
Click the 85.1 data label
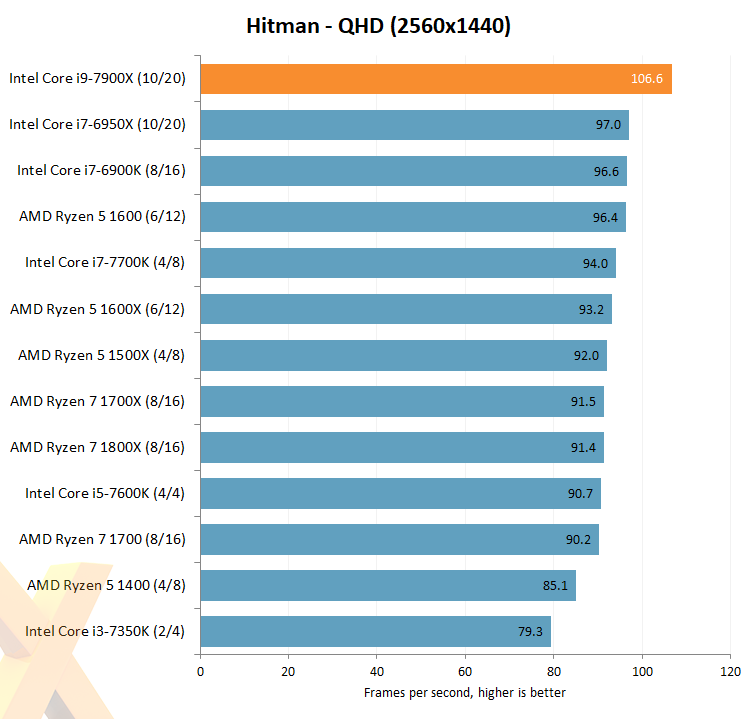555,585
